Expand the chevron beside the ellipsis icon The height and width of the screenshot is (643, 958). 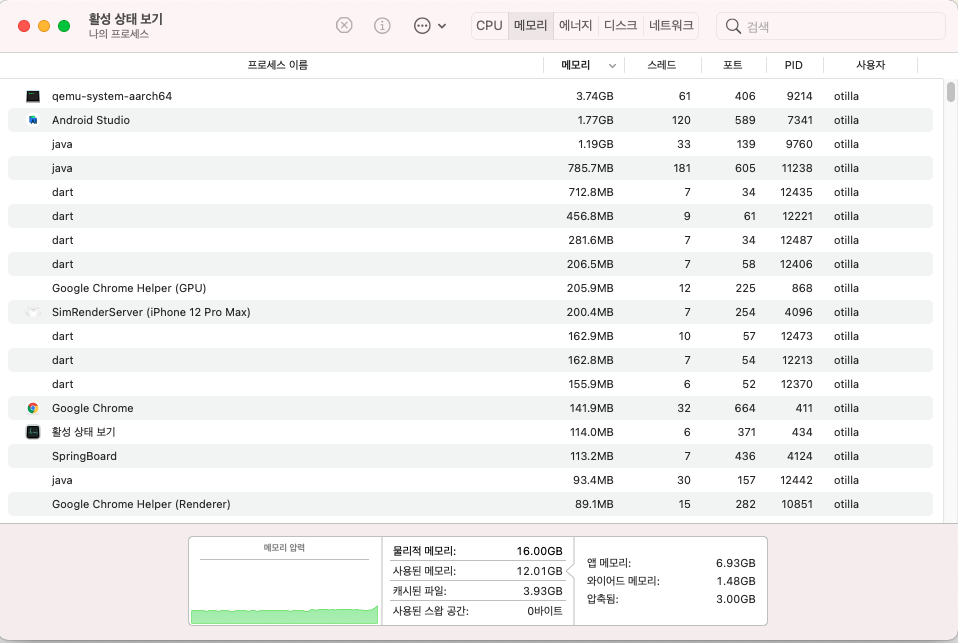(442, 26)
